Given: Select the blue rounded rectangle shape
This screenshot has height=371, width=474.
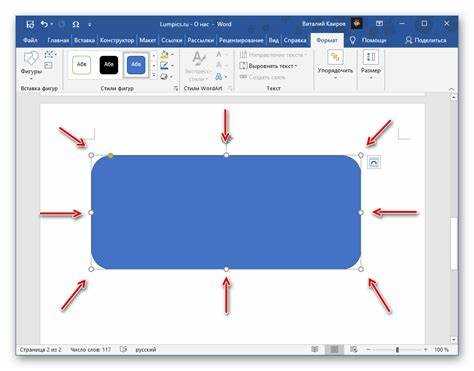Looking at the screenshot, I should point(226,212).
